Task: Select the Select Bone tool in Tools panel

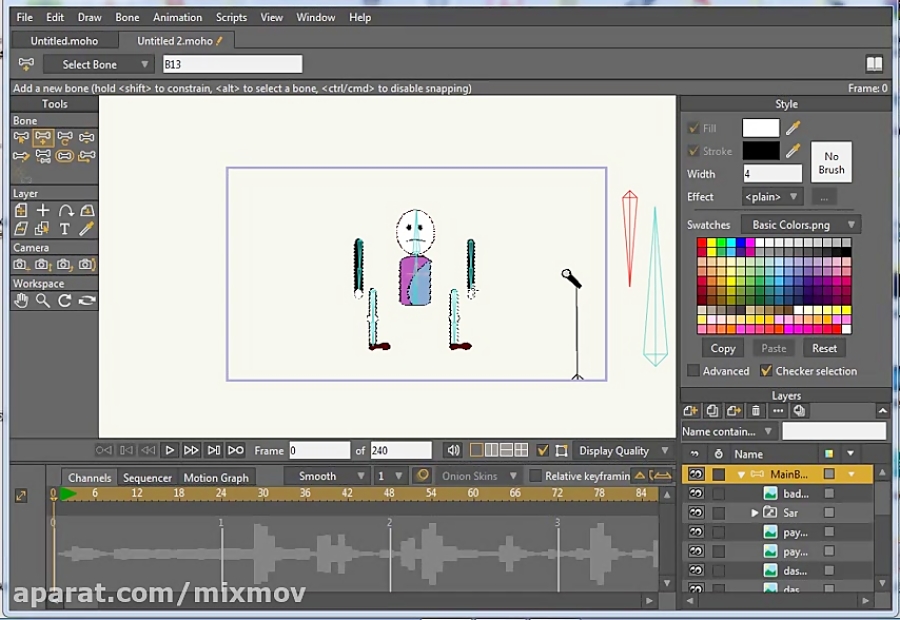Action: (21, 137)
